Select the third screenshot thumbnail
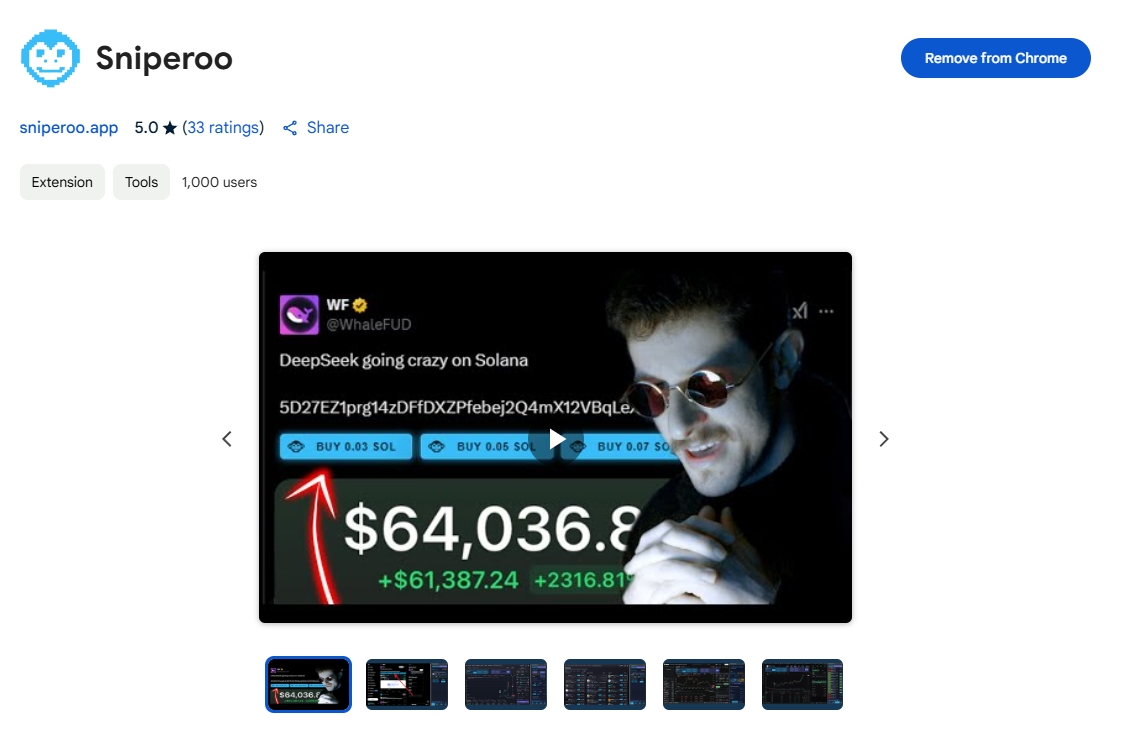Image resolution: width=1127 pixels, height=737 pixels. [506, 684]
